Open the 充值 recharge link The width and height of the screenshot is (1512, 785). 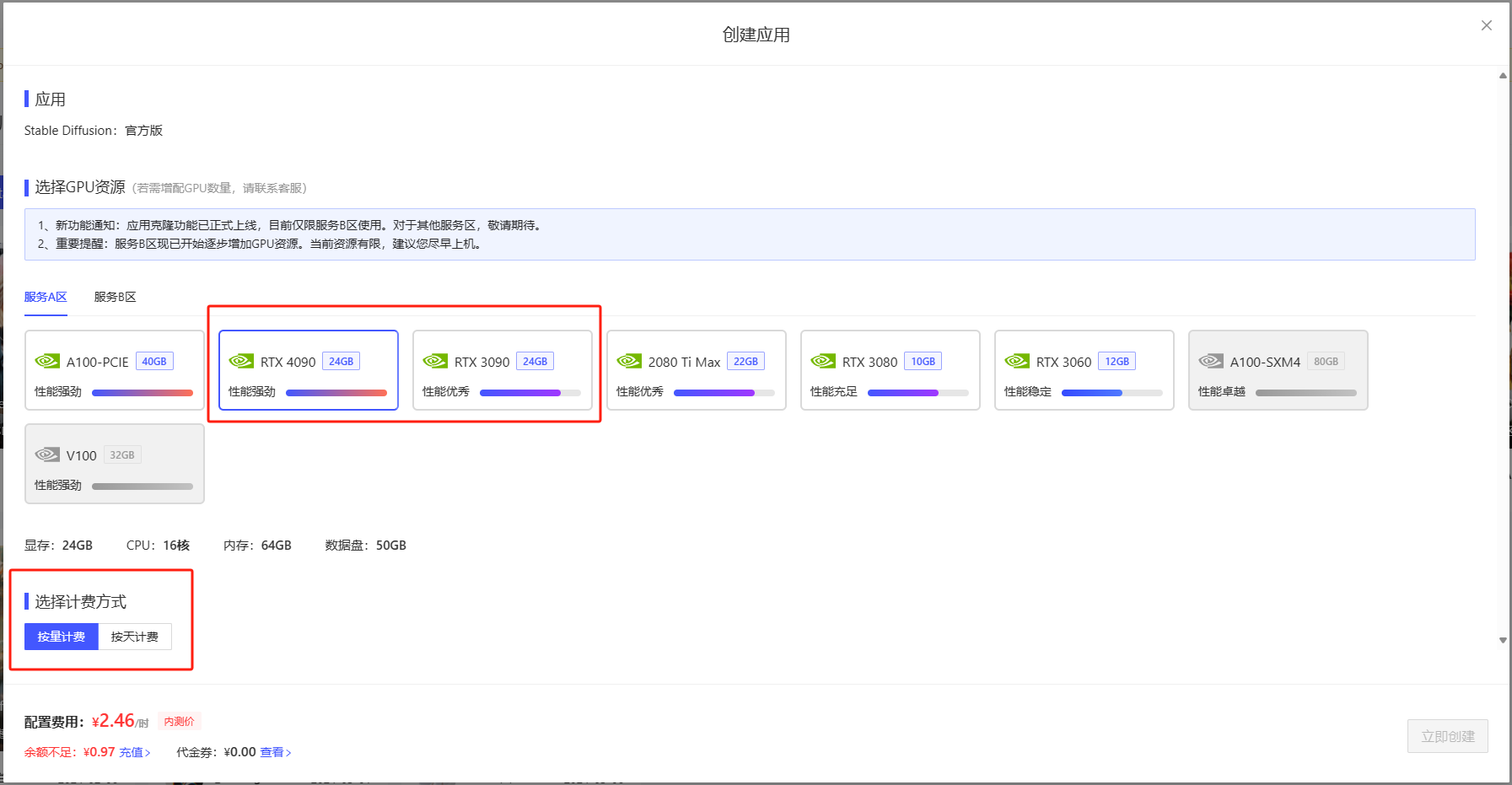pos(135,752)
